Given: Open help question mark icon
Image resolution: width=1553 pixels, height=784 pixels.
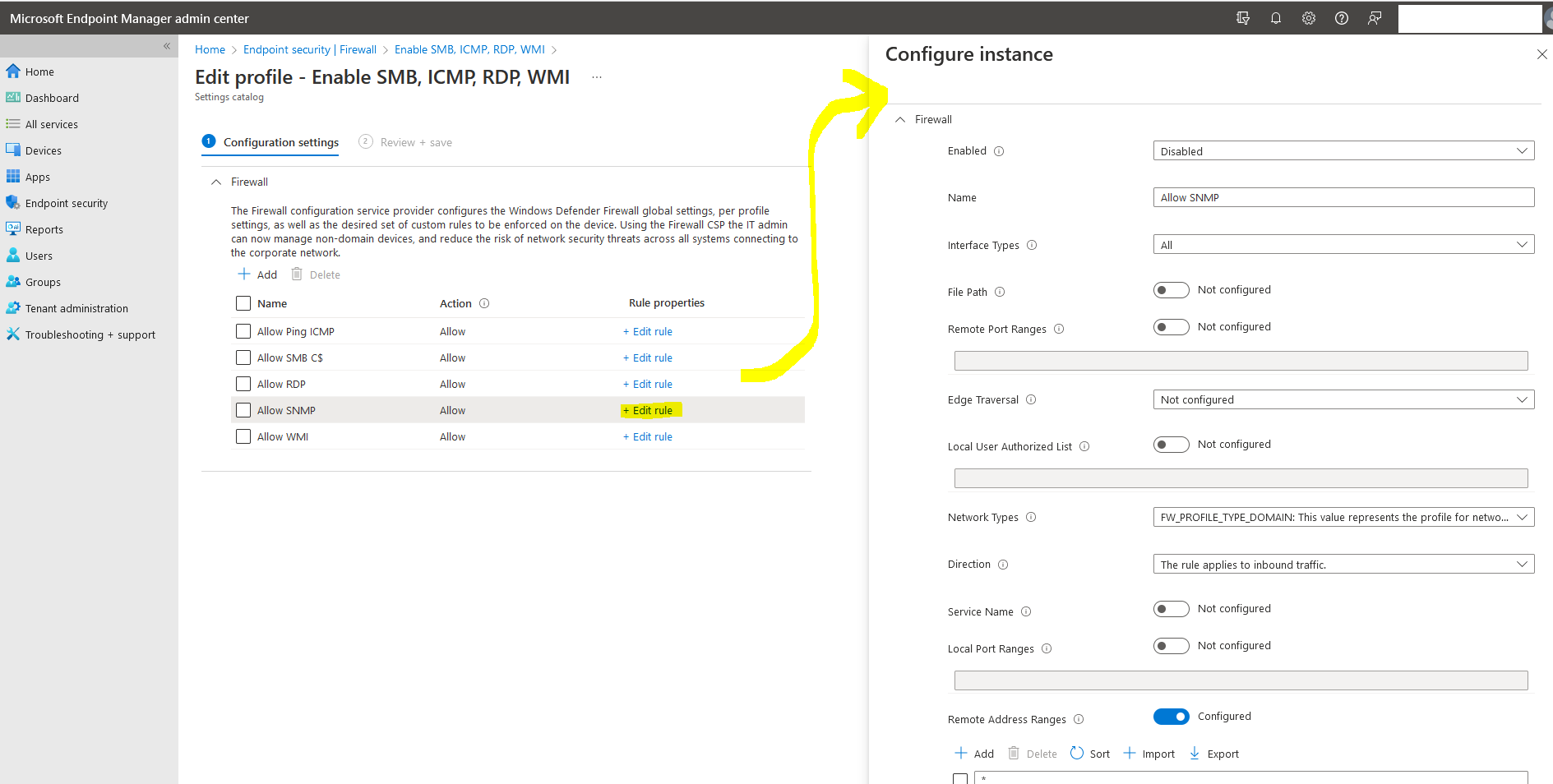Looking at the screenshot, I should pos(1342,18).
